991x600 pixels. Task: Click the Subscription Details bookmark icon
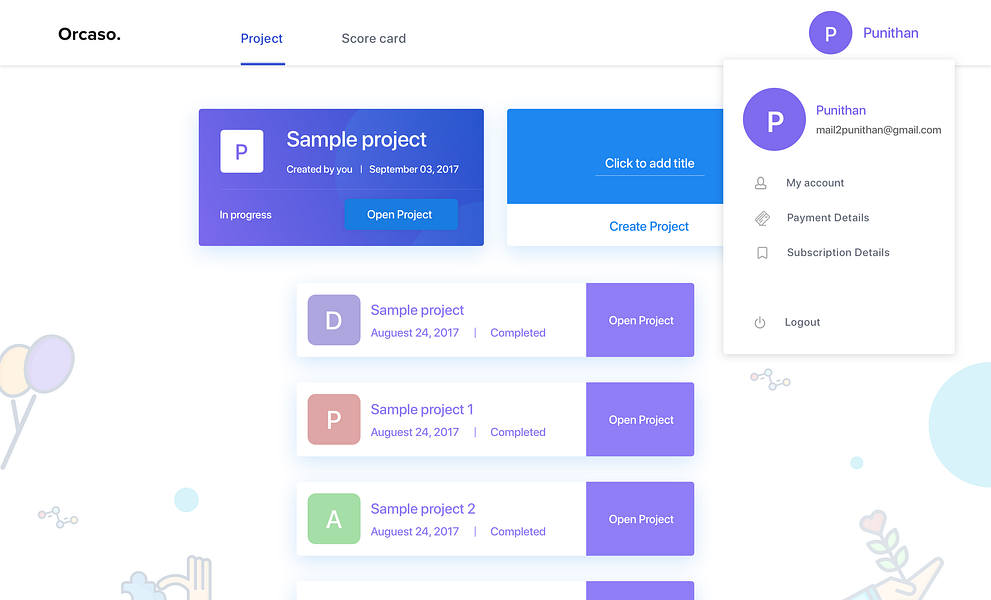tap(762, 253)
